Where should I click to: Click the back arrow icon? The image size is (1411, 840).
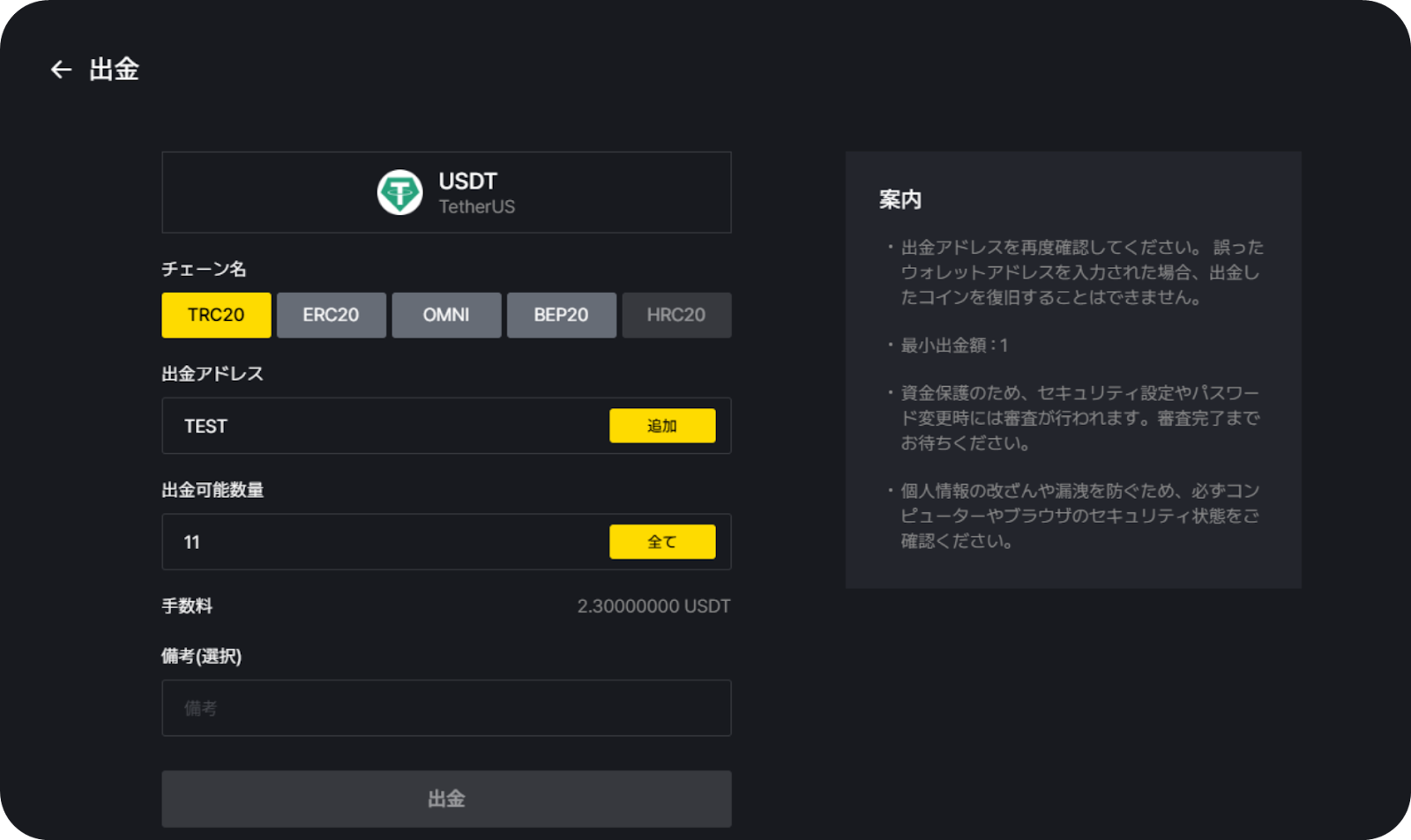(61, 70)
